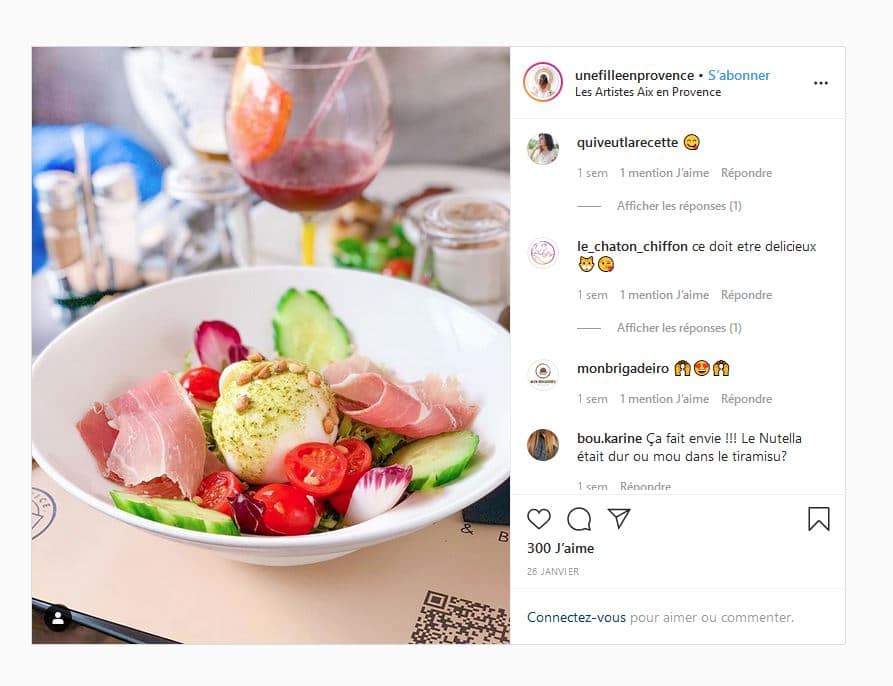This screenshot has width=893, height=686.
Task: Open Les Artistes Aix en Provence location
Action: point(648,92)
